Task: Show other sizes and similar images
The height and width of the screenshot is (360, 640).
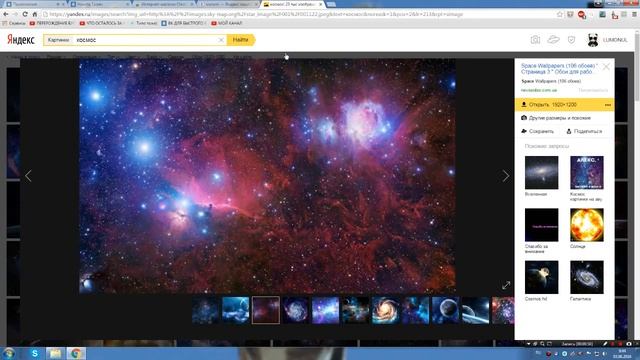Action: point(556,118)
